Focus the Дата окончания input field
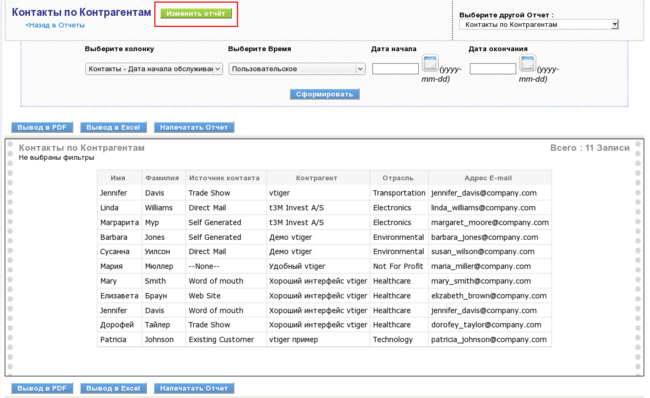 (x=493, y=68)
